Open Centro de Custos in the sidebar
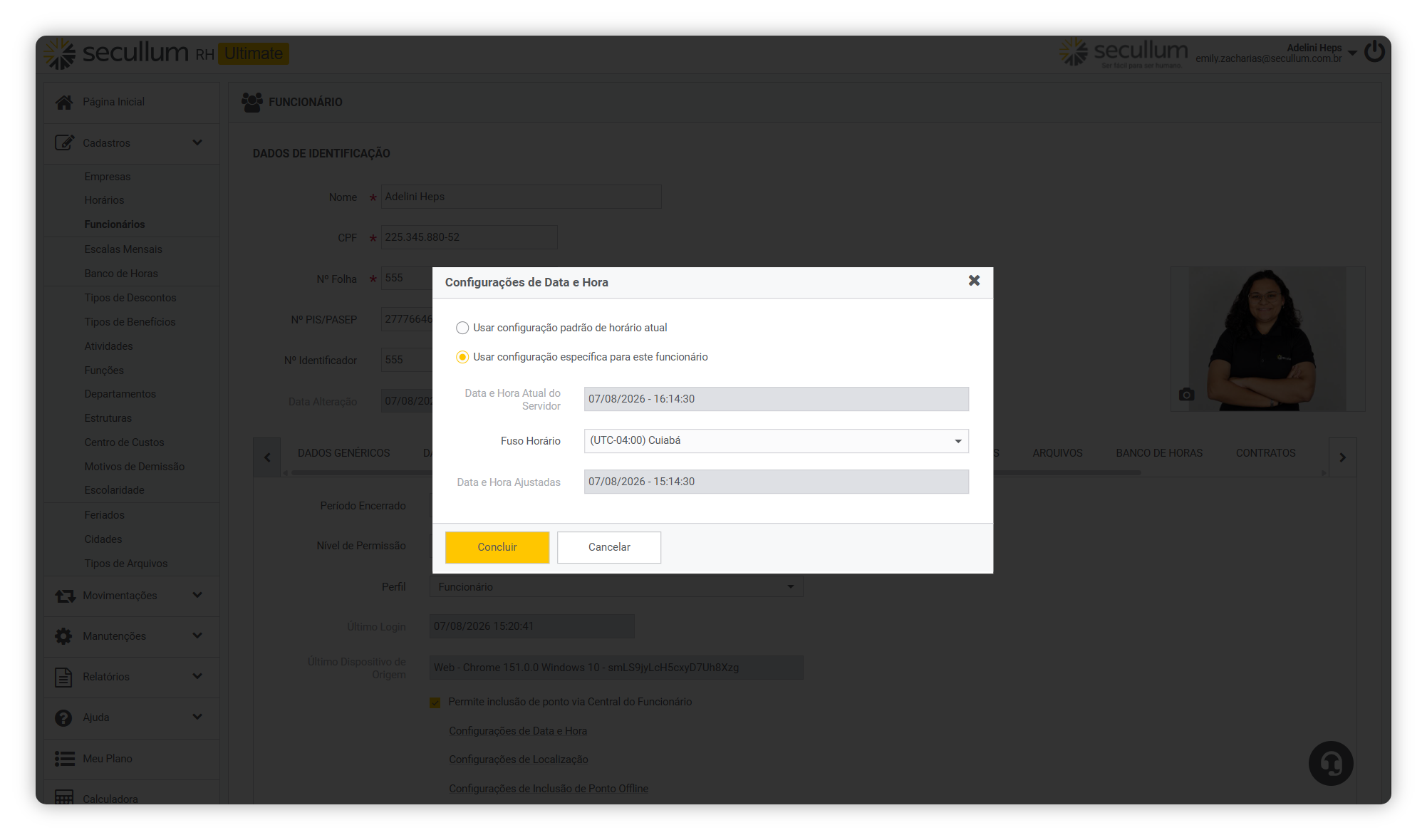 (124, 442)
